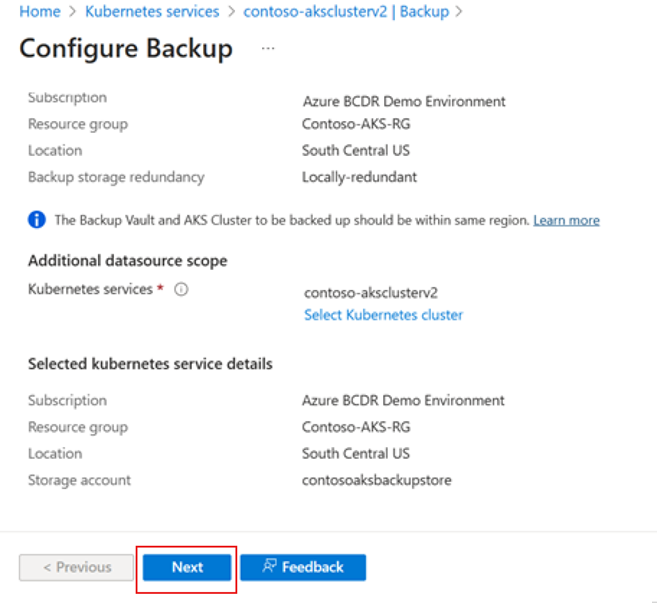Screen dimensions: 657x603
Task: Click the chevron after the Home breadcrumb
Action: [72, 12]
